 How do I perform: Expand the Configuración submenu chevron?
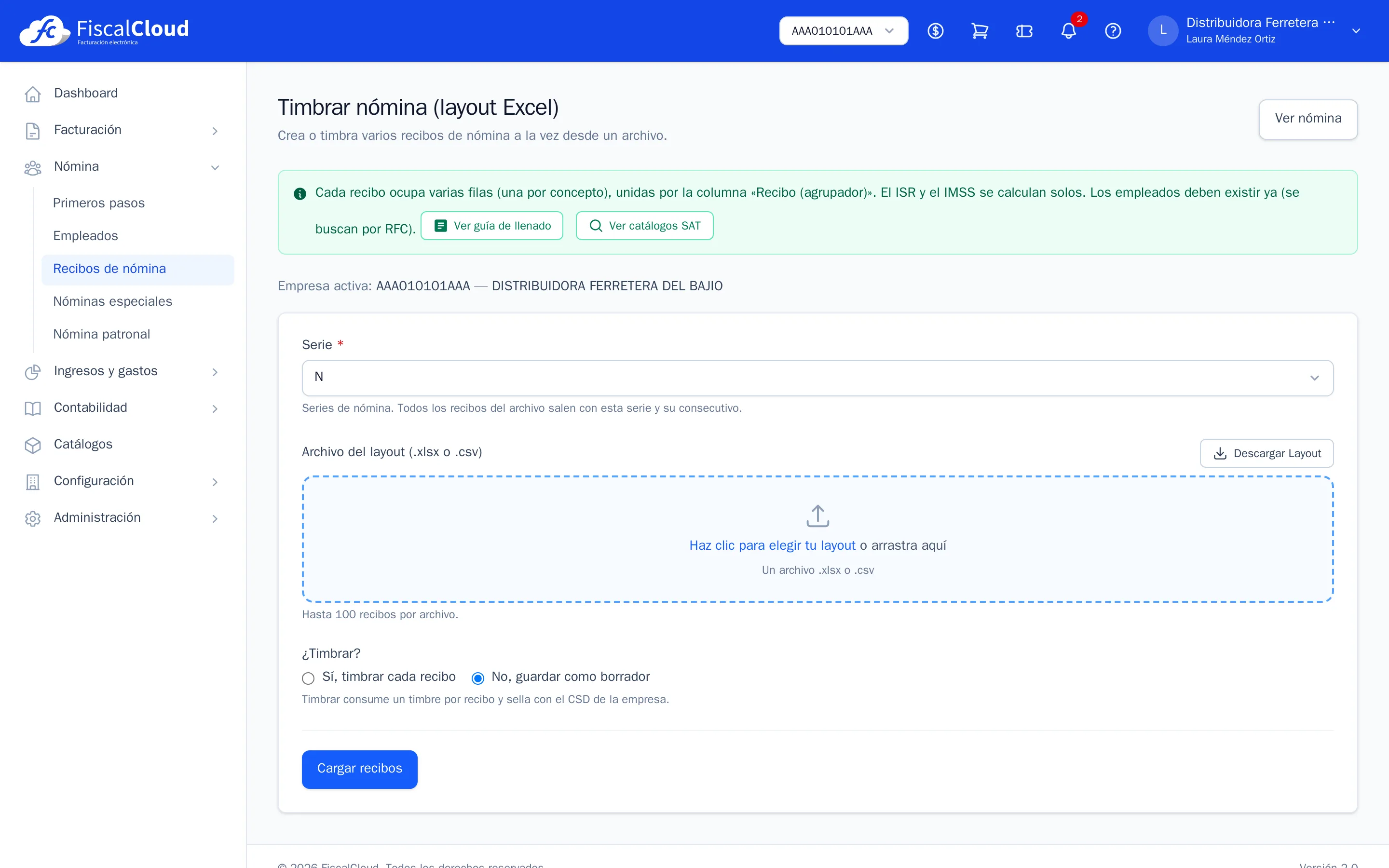click(215, 482)
